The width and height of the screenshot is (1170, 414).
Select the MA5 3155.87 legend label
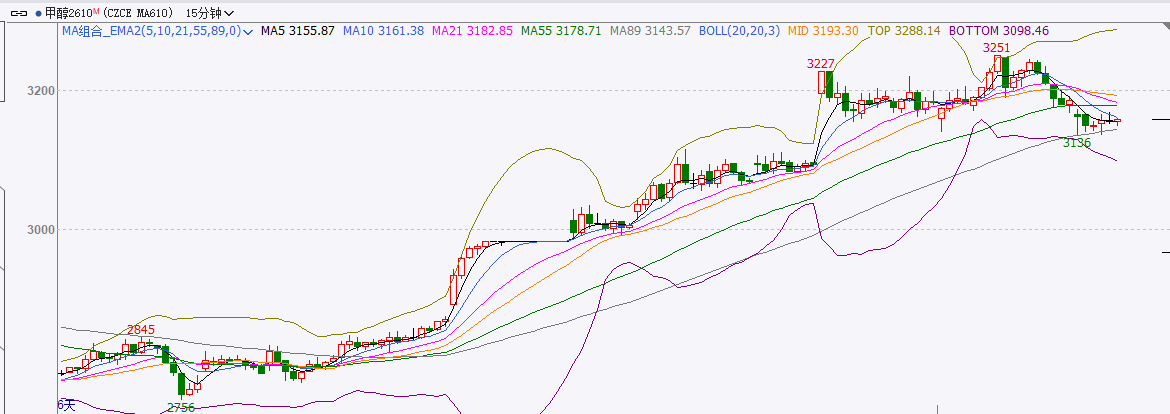tap(298, 31)
